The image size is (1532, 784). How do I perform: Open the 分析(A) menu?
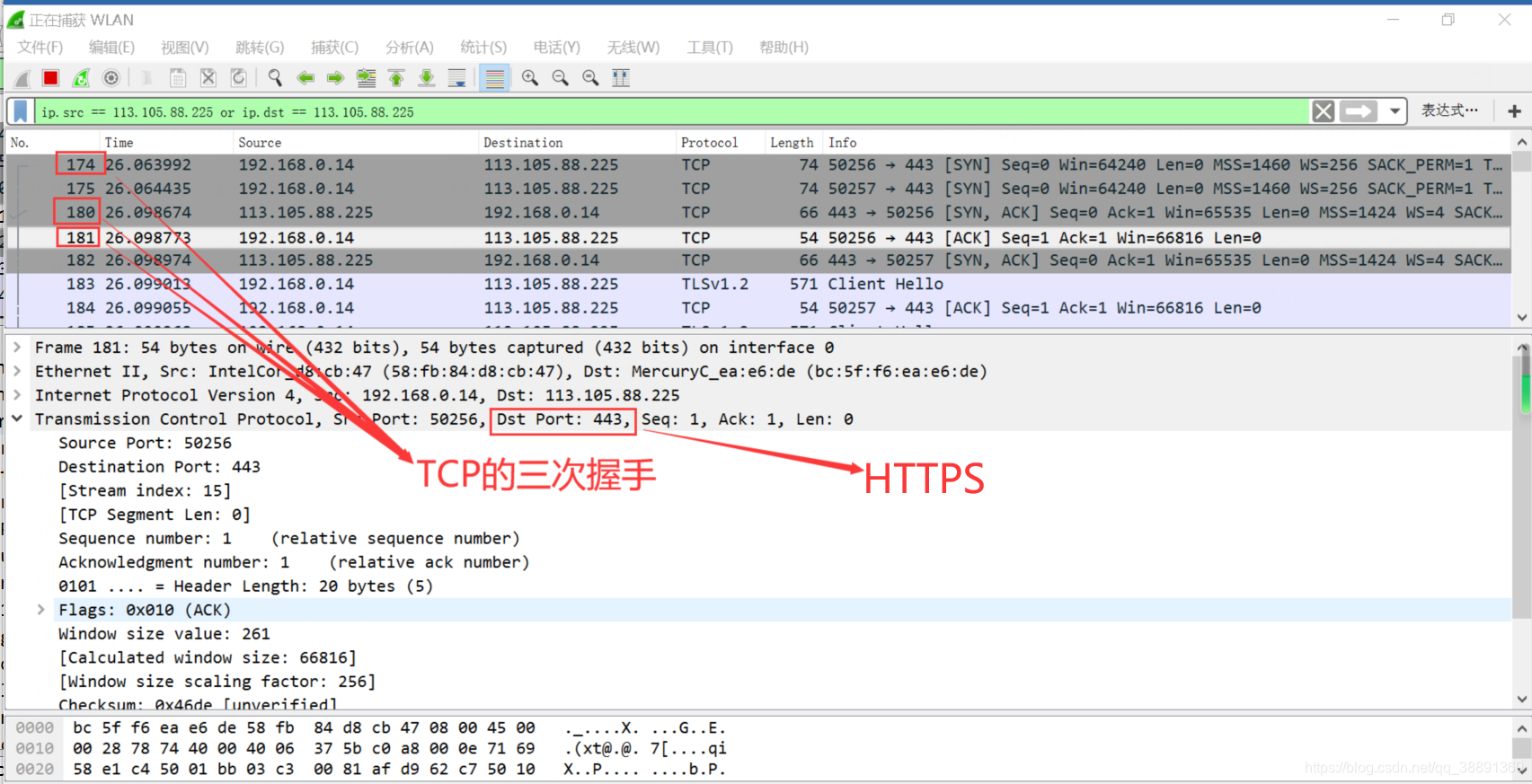[410, 48]
